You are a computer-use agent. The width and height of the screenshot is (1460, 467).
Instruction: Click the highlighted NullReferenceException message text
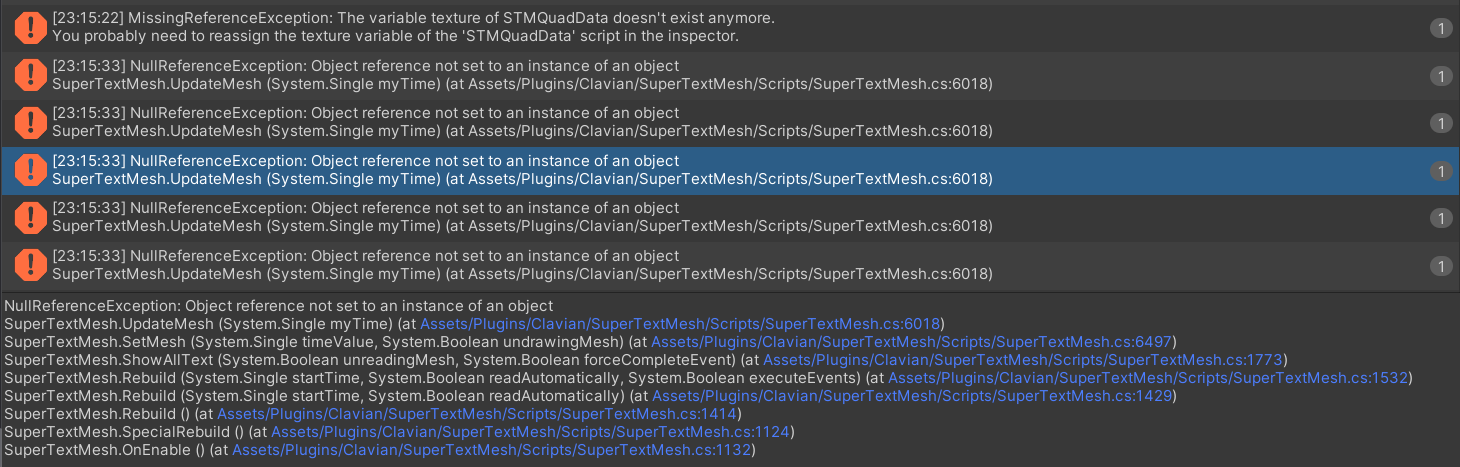coord(520,170)
